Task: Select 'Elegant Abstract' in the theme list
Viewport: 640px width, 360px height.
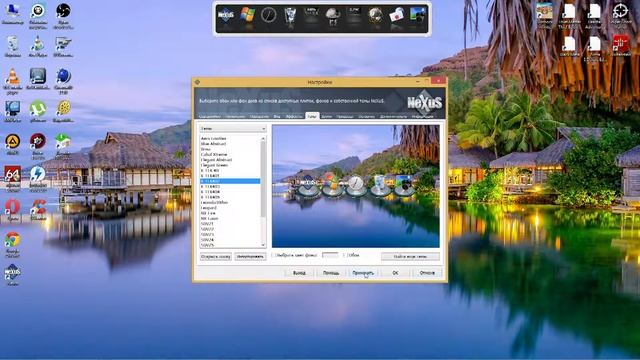Action: coord(230,160)
